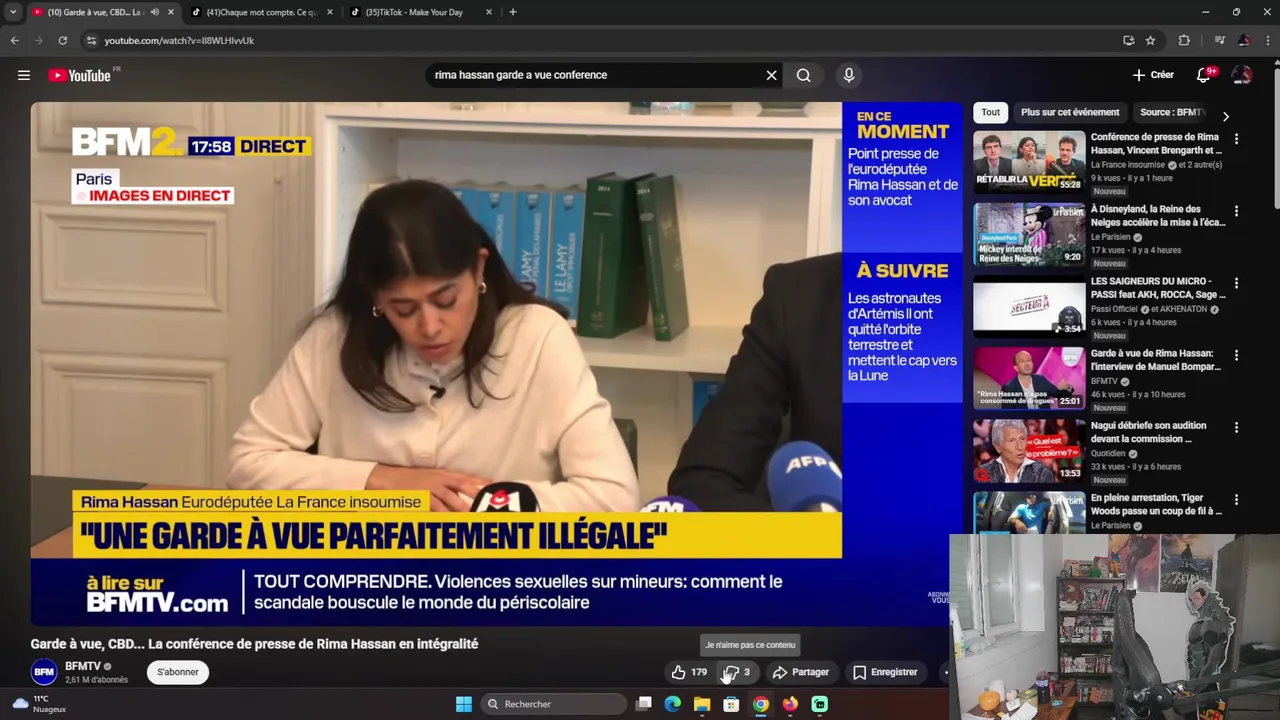
Task: Open Microsoft Edge from taskbar
Action: 673,704
